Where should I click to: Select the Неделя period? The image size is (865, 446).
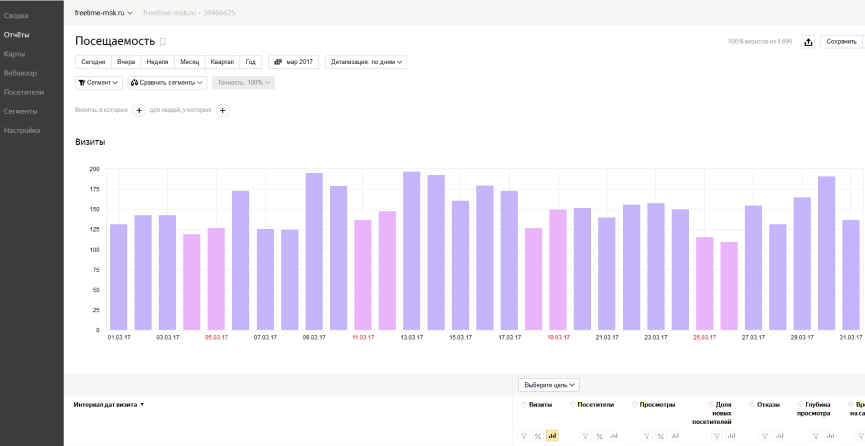(x=158, y=62)
